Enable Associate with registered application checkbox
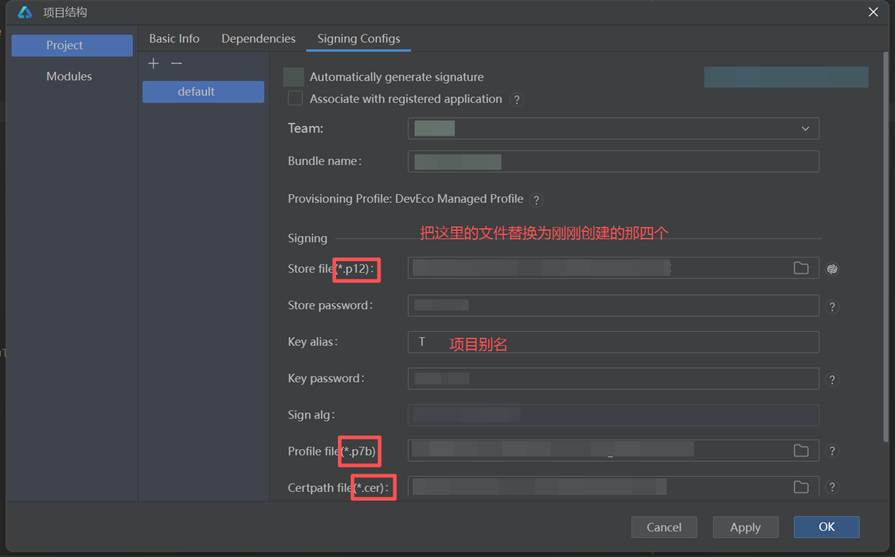The height and width of the screenshot is (557, 895). pos(295,99)
